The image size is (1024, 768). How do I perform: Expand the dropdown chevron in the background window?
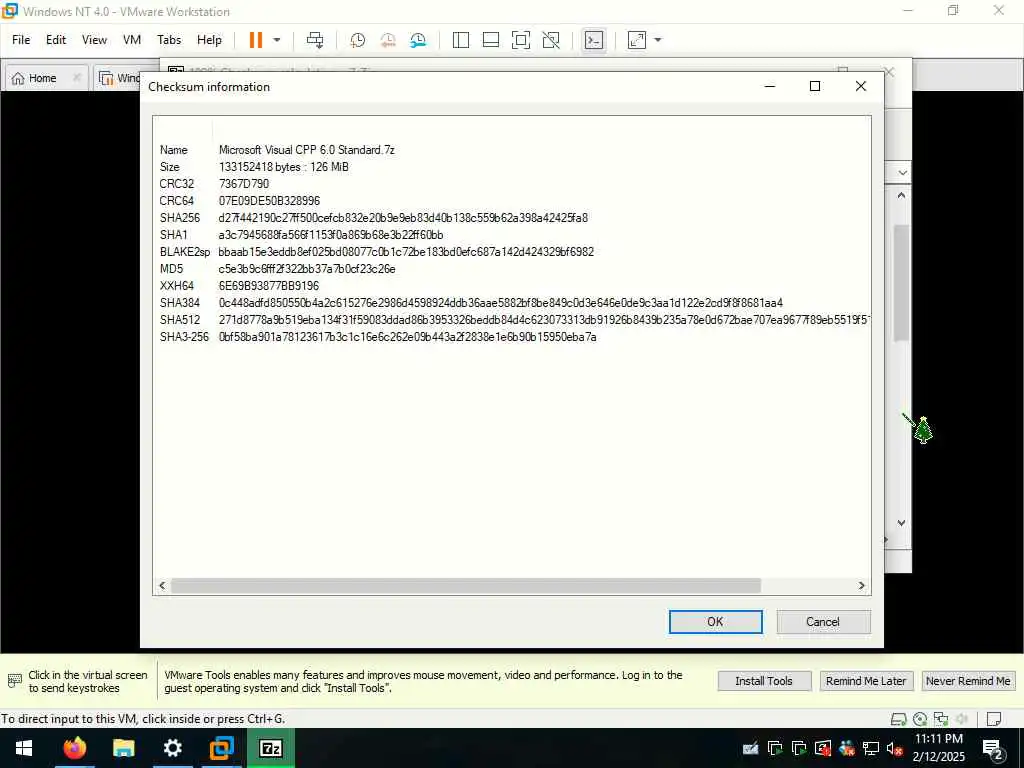(903, 173)
